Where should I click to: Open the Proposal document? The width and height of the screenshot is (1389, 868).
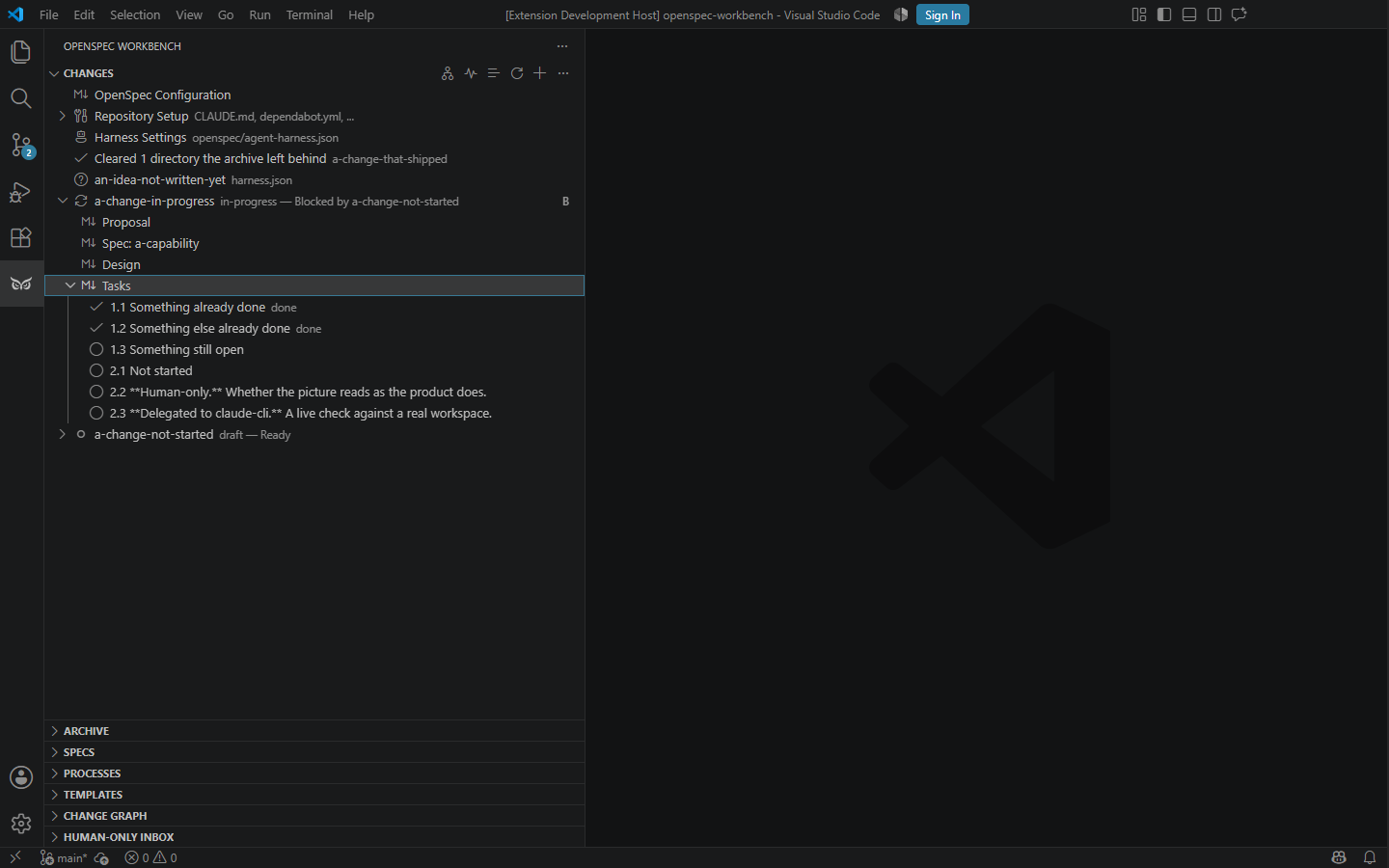314,222
